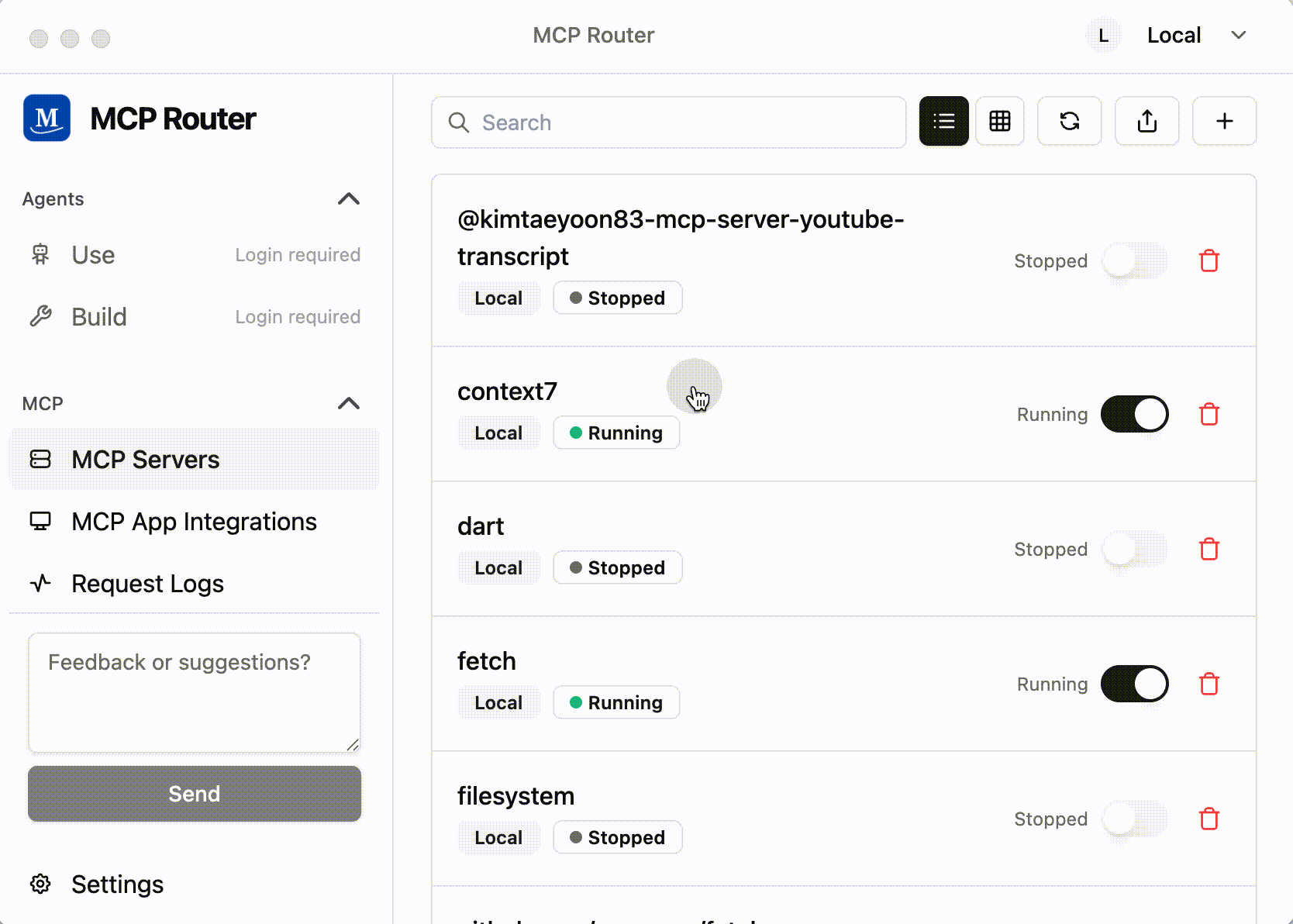Add a new server with plus icon

1224,122
